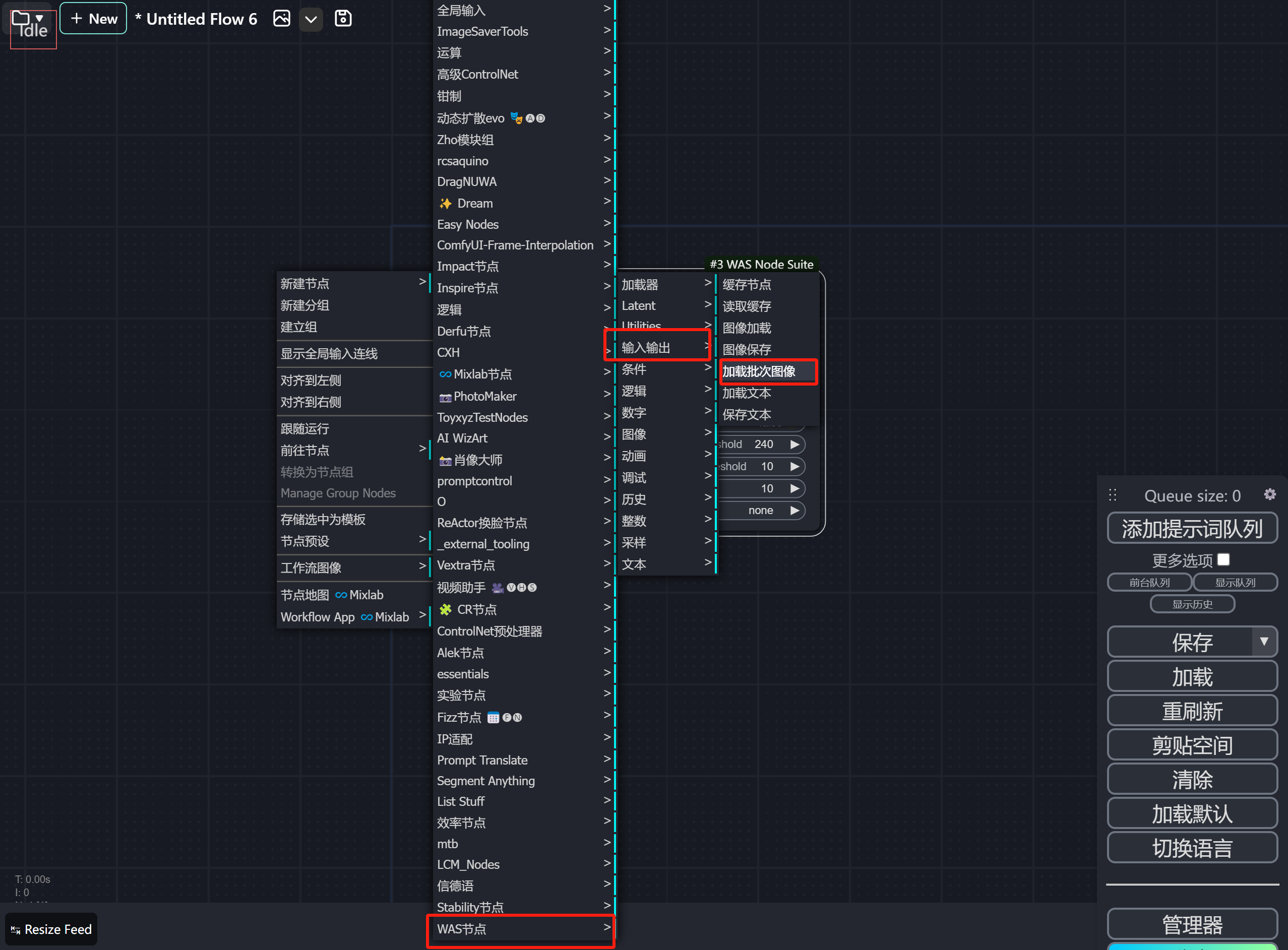The image size is (1288, 950).
Task: Click the image icon beside Untitled Flow 6
Action: click(x=281, y=19)
